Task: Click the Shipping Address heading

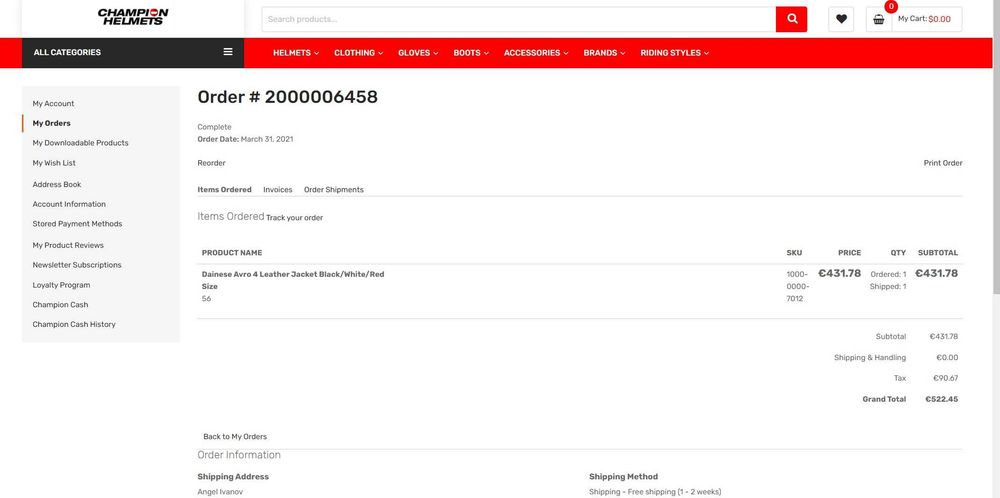Action: point(233,476)
